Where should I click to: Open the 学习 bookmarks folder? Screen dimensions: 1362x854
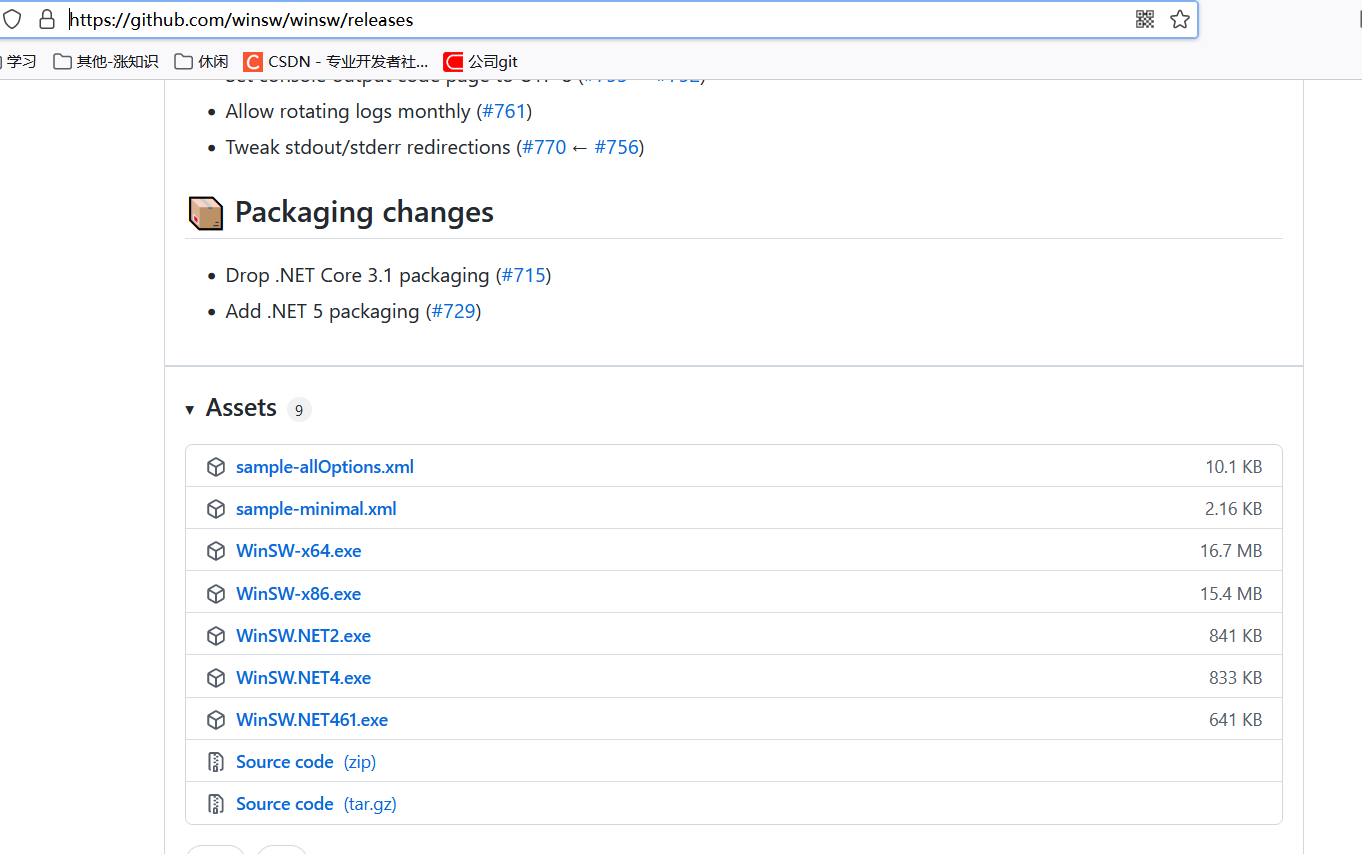[x=18, y=62]
